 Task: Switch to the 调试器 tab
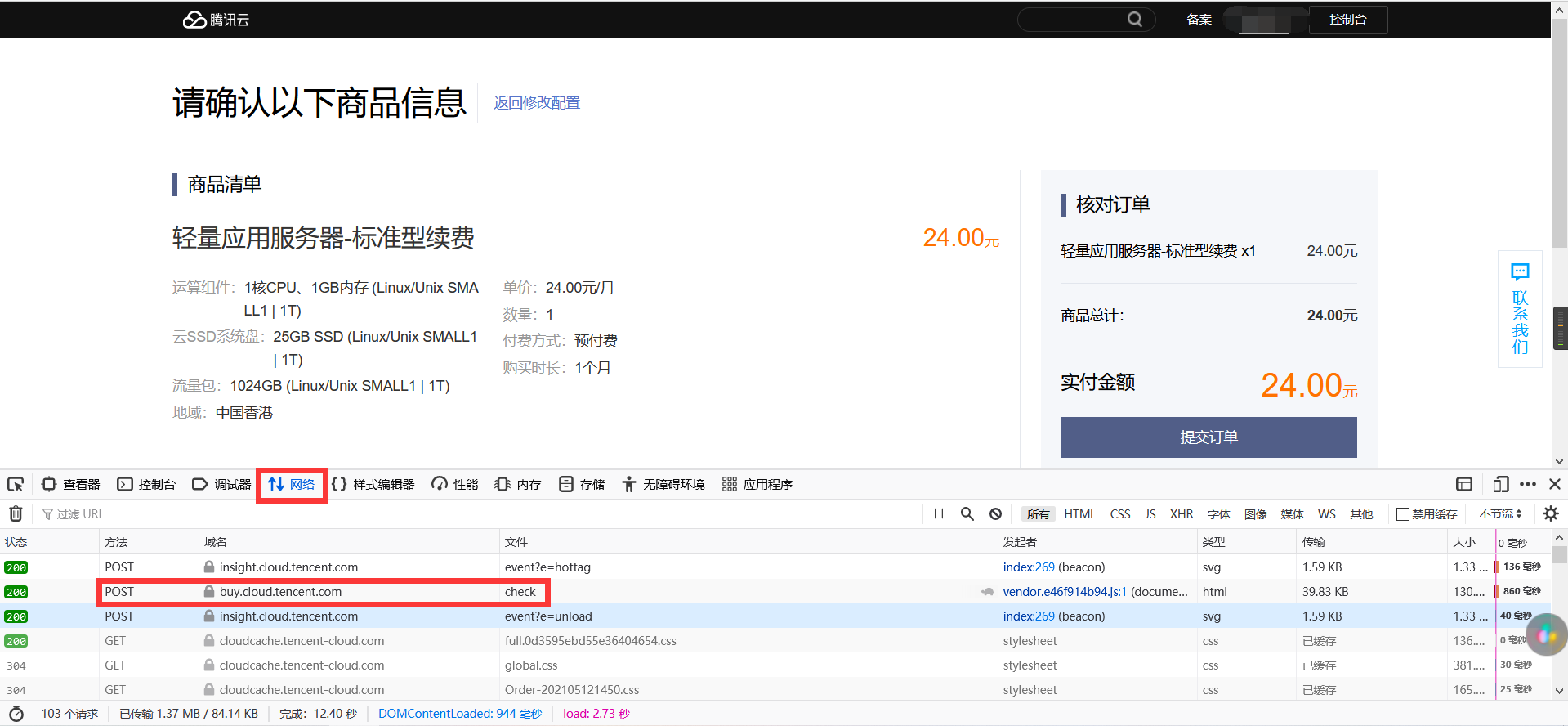[221, 484]
